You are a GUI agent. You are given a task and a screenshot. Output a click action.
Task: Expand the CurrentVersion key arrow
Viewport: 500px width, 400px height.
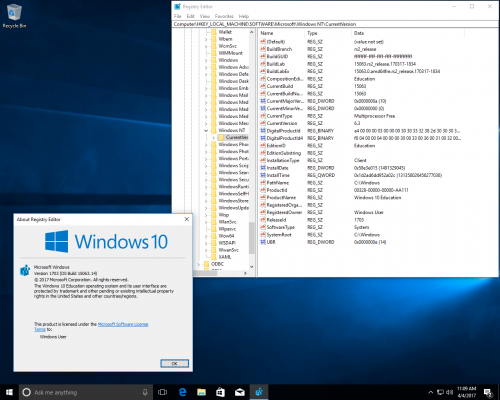pyautogui.click(x=213, y=137)
